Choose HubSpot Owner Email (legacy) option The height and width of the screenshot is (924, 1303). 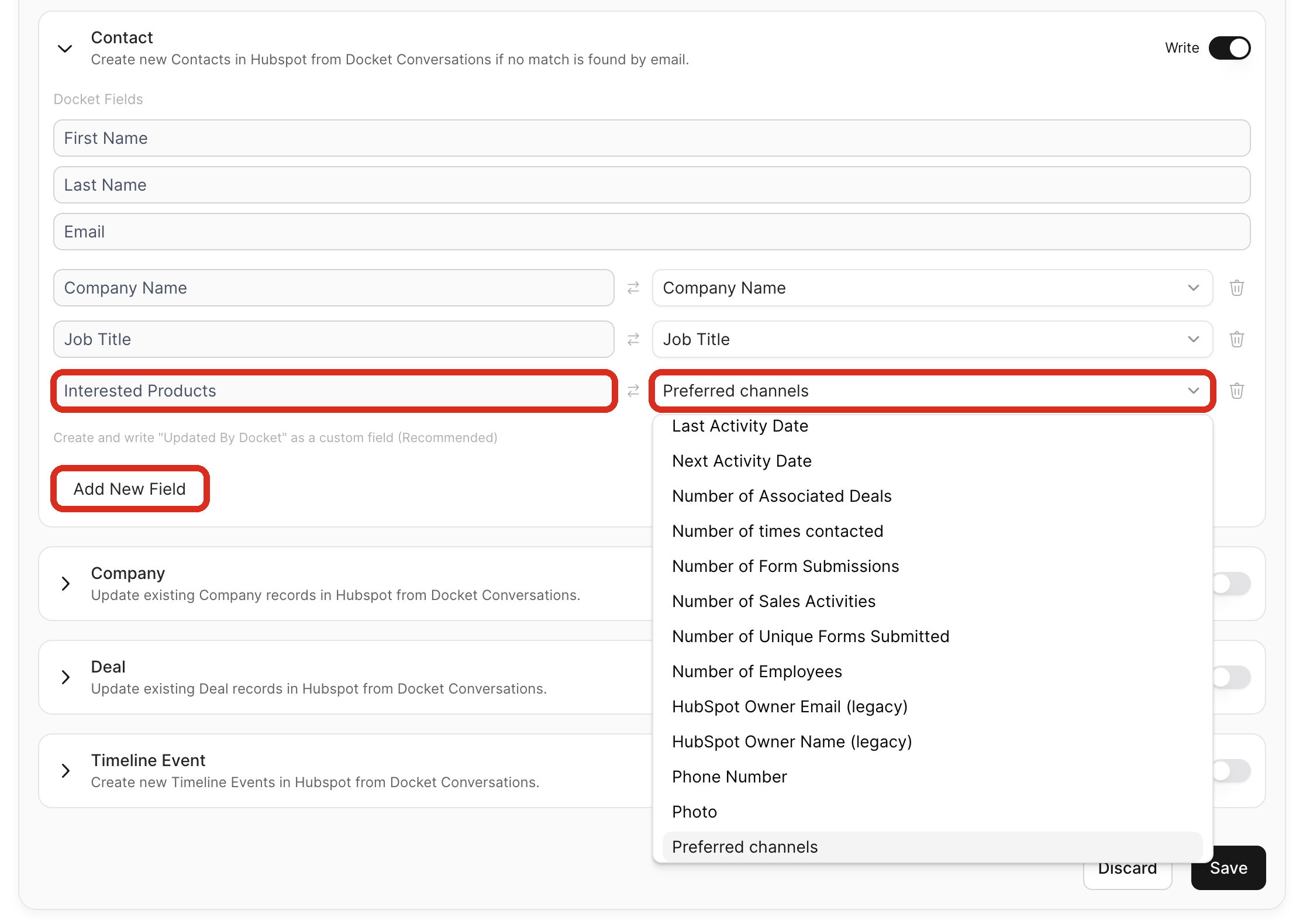tap(932, 706)
